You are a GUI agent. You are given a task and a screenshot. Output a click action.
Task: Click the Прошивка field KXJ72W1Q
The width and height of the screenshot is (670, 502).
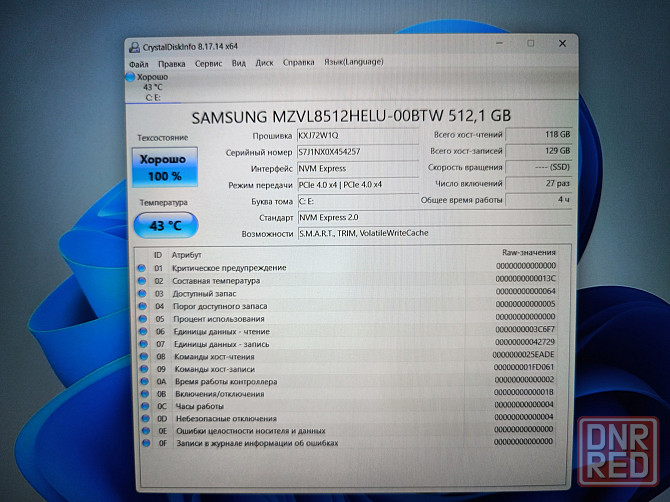[358, 135]
